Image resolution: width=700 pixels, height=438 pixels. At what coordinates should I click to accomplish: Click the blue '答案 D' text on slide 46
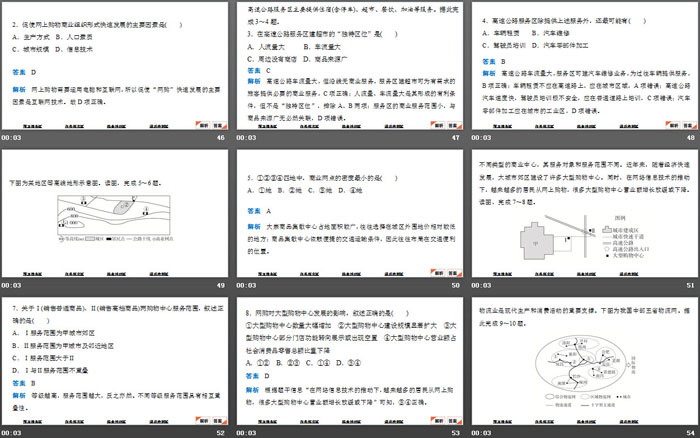coord(25,72)
